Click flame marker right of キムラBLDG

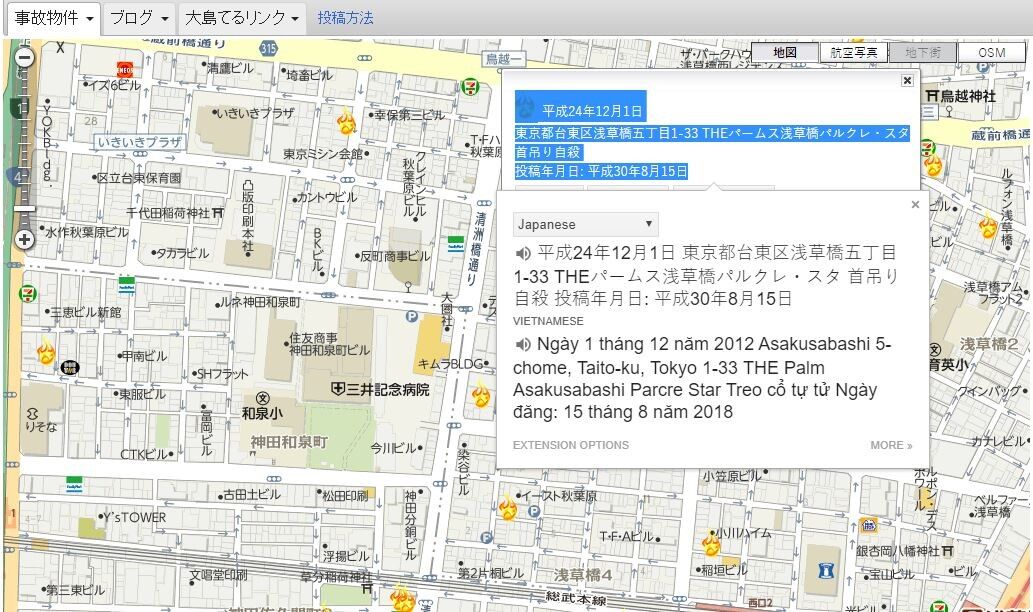481,395
